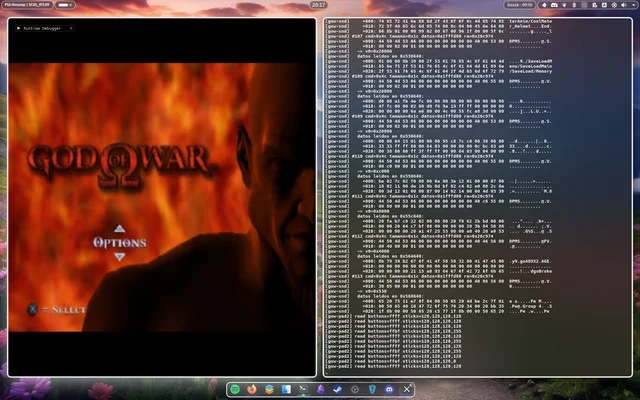Click the first tray icon left of Discord
This screenshot has width=640, height=400.
[x=544, y=5]
